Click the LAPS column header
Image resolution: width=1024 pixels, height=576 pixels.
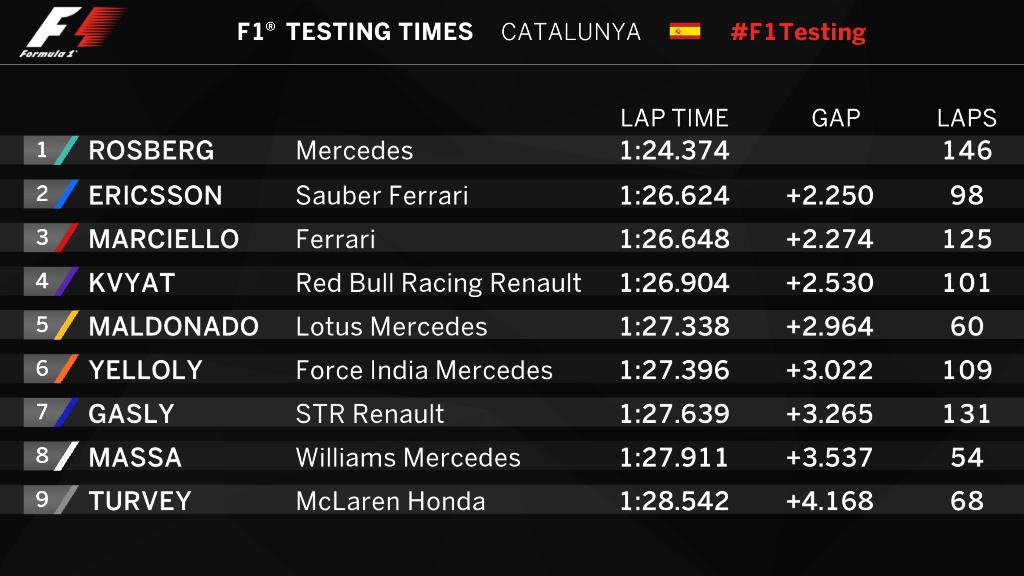(967, 118)
